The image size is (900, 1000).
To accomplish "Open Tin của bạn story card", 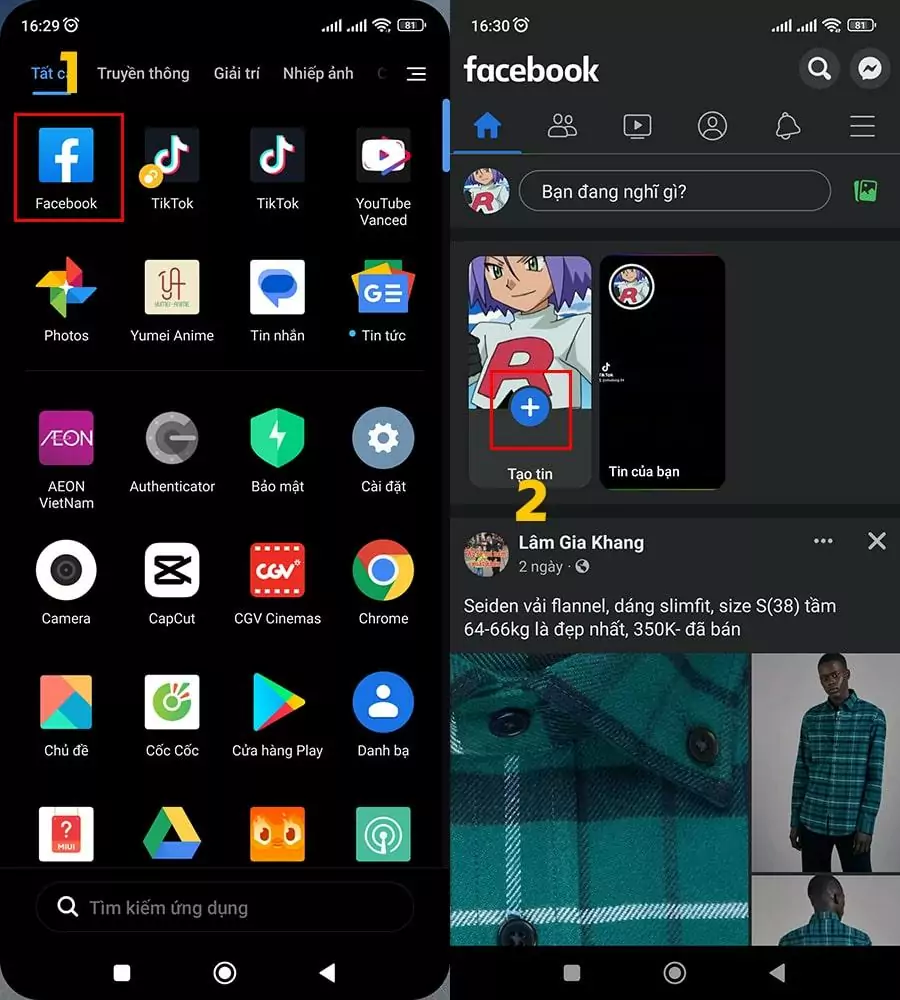I will pos(662,372).
